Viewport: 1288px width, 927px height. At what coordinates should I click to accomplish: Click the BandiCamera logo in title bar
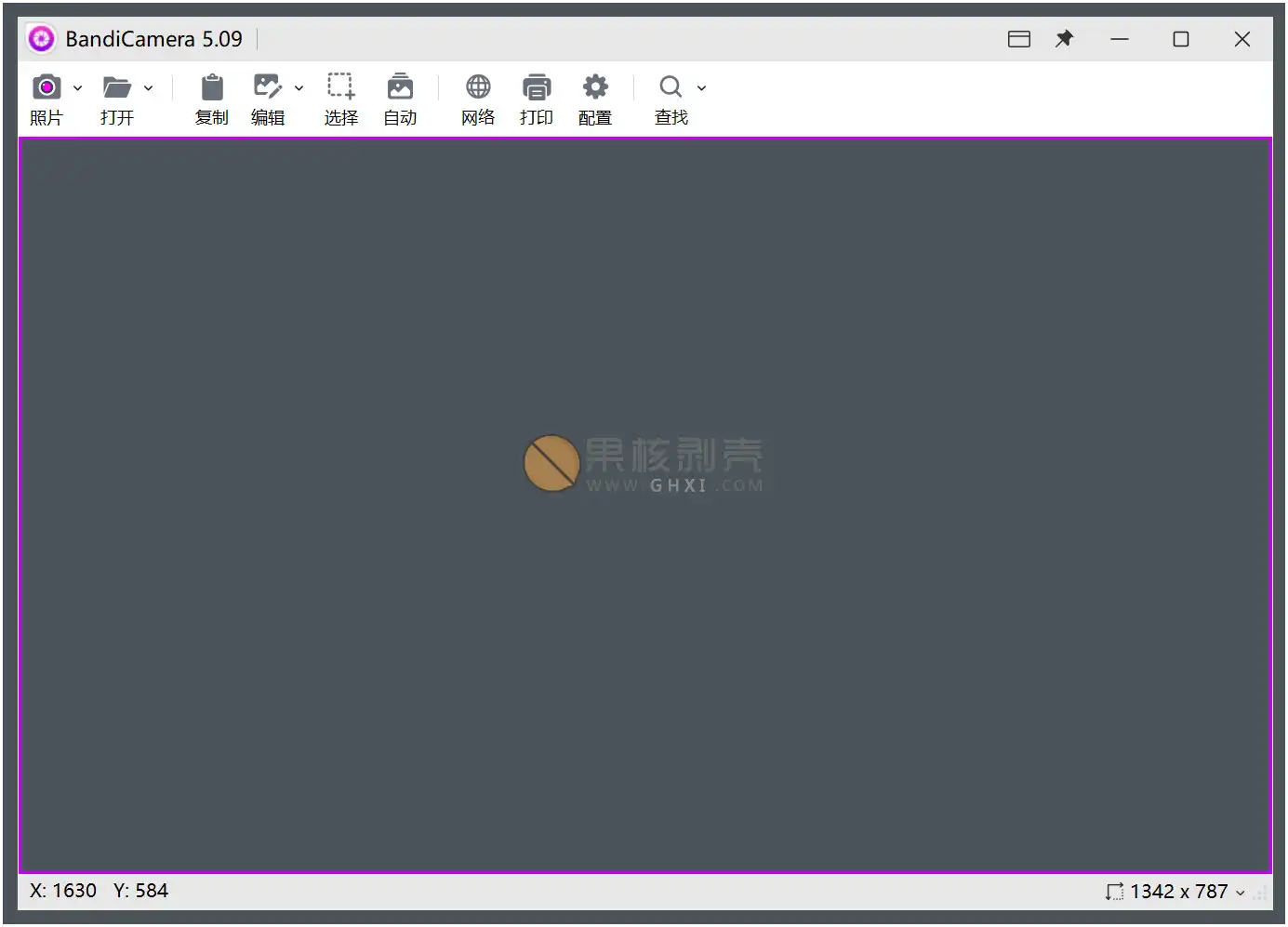coord(41,39)
